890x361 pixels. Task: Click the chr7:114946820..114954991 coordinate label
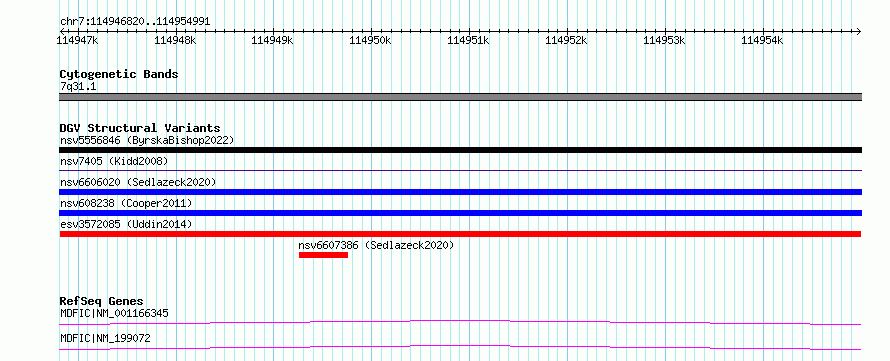tap(135, 22)
